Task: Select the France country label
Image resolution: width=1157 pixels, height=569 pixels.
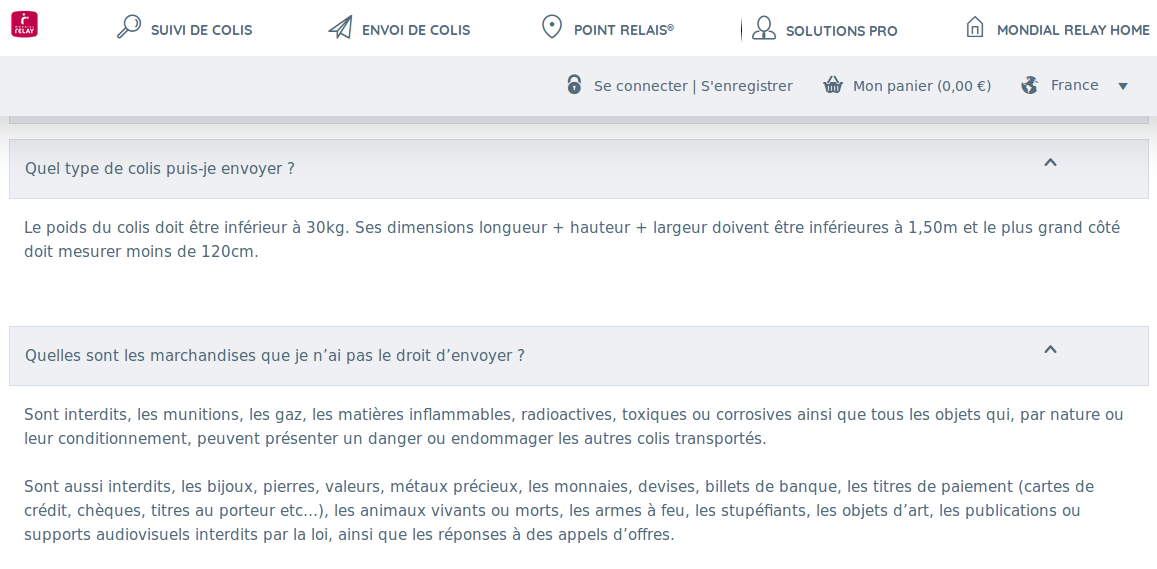Action: click(x=1074, y=85)
